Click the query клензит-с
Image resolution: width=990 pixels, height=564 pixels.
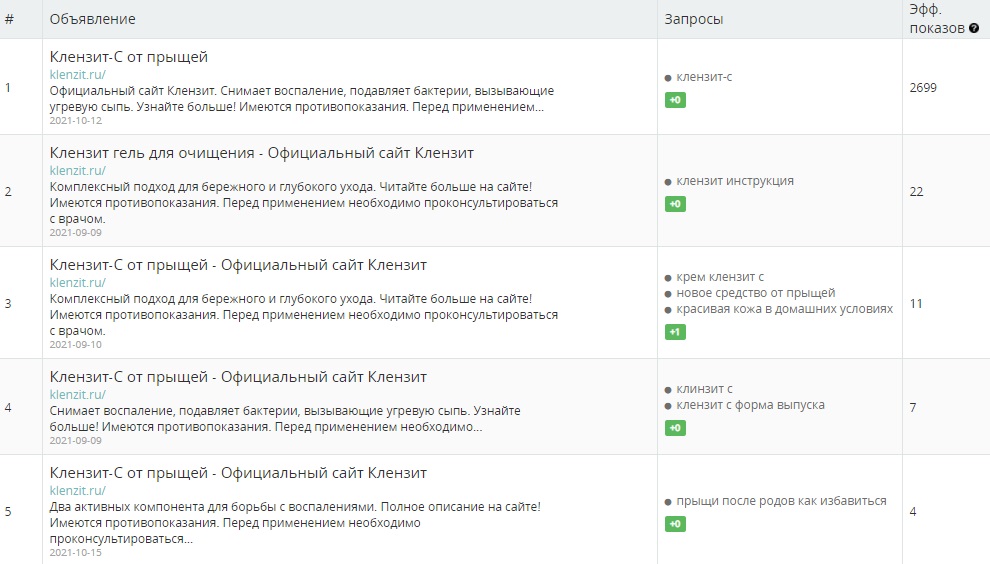pos(704,77)
